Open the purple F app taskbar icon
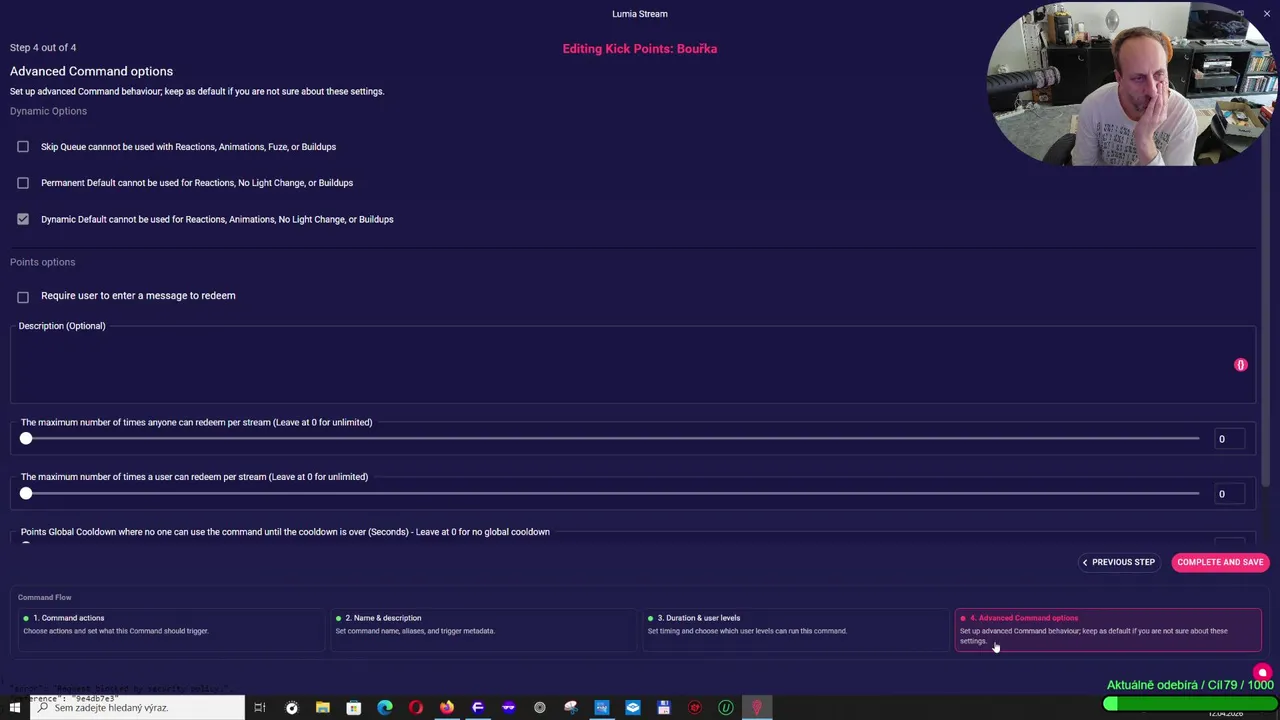Viewport: 1280px width, 720px height. (x=478, y=708)
